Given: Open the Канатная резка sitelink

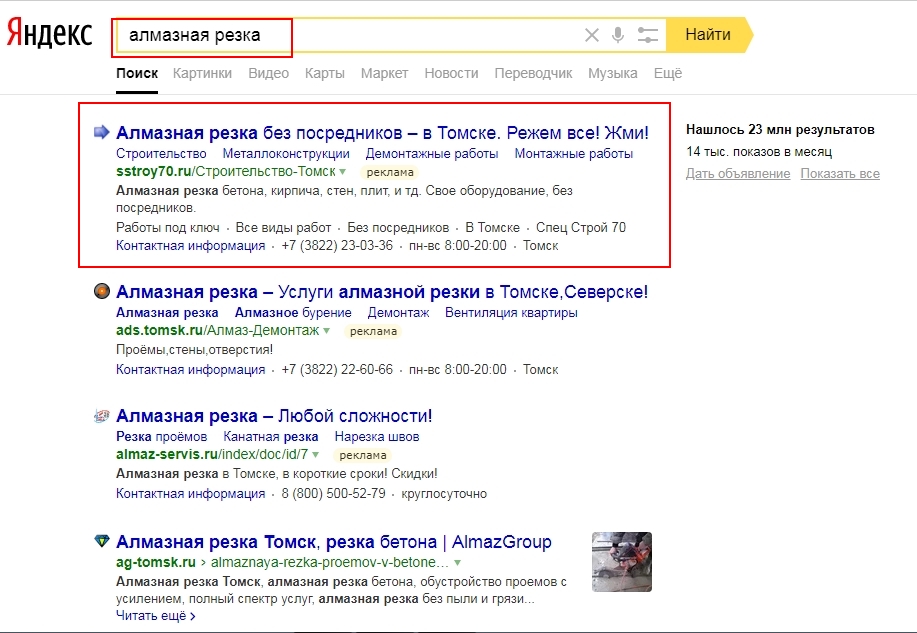Looking at the screenshot, I should (x=271, y=436).
